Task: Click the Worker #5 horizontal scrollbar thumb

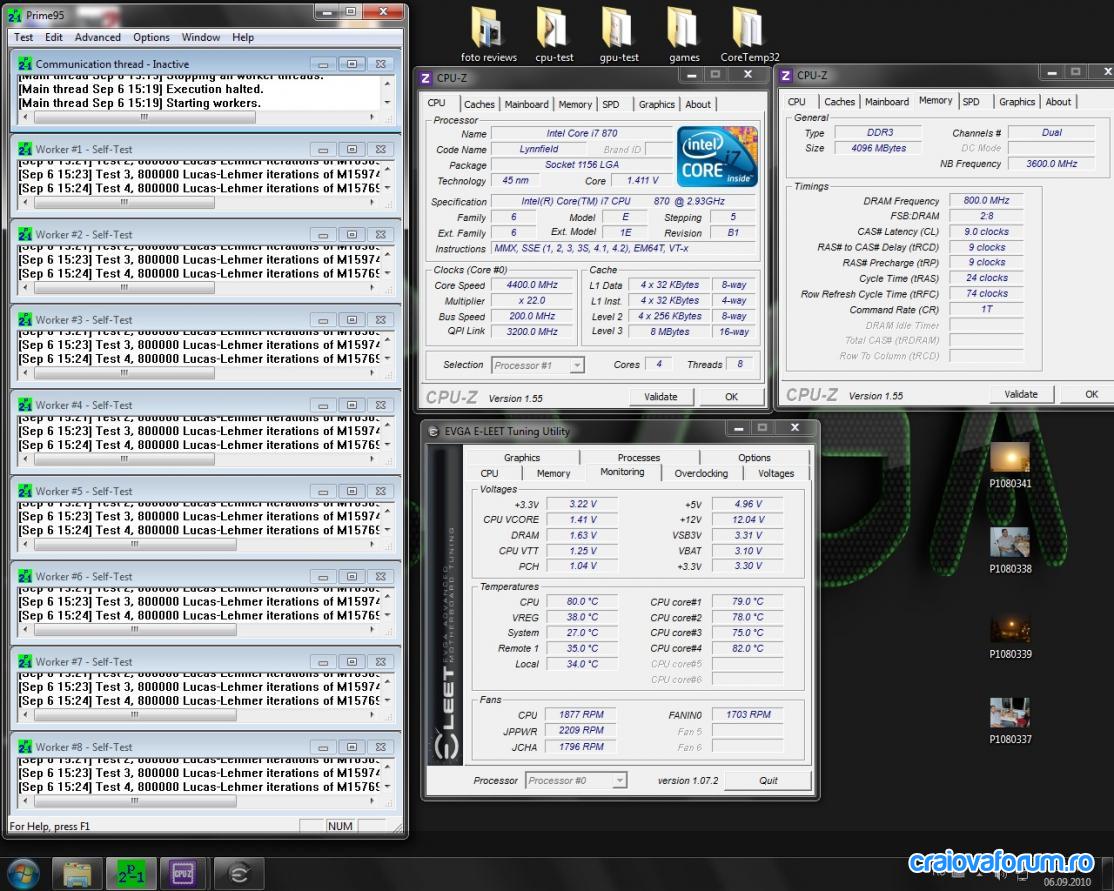Action: pos(135,544)
